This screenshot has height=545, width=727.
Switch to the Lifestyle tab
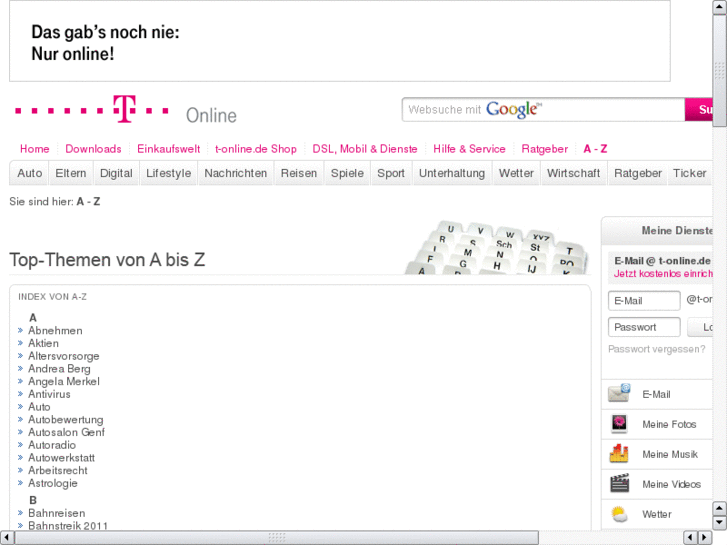[168, 173]
